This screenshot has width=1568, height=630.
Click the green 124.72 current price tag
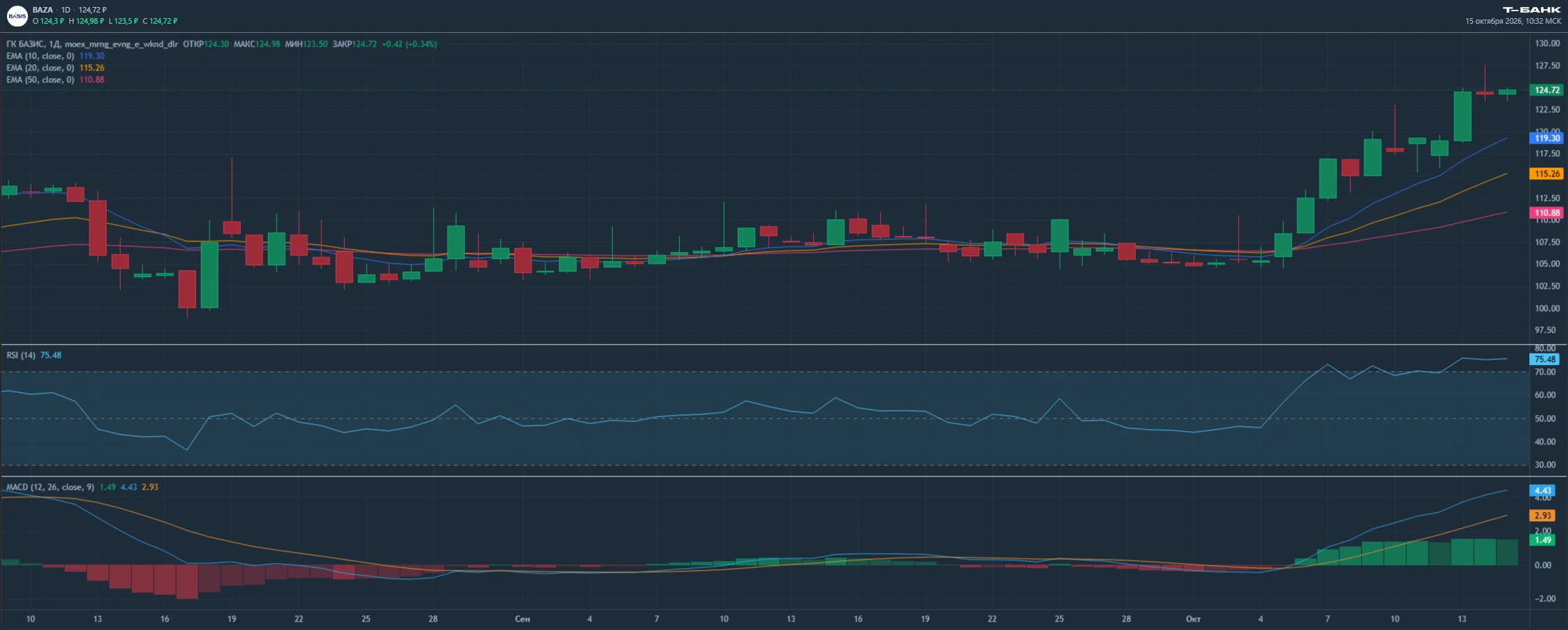pos(1547,90)
